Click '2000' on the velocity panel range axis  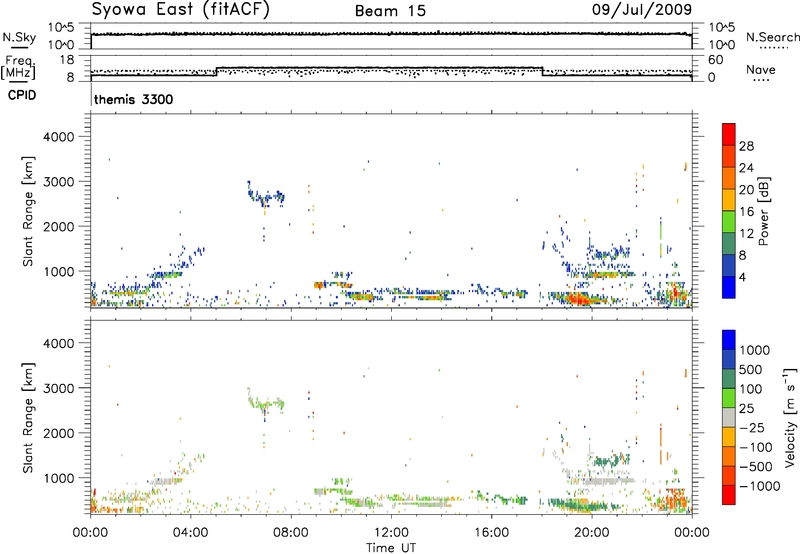[58, 433]
